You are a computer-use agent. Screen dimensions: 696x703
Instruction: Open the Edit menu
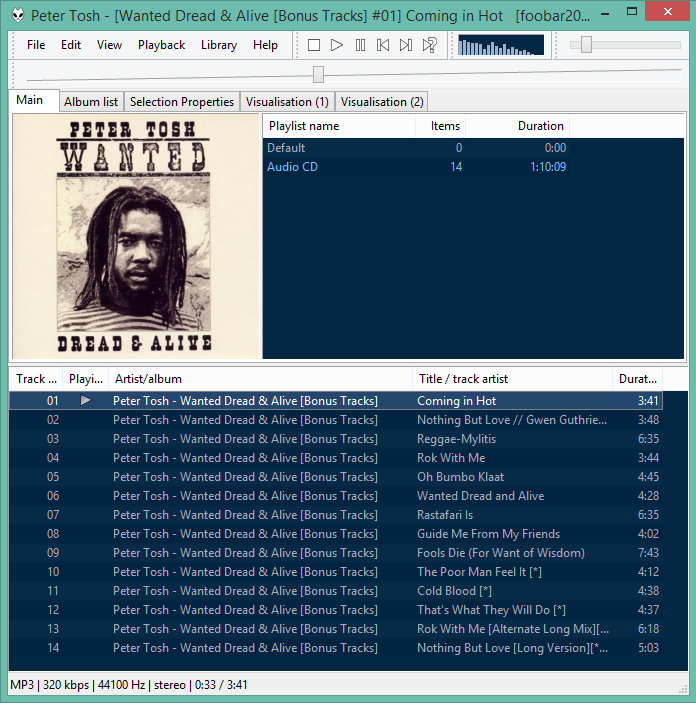71,45
